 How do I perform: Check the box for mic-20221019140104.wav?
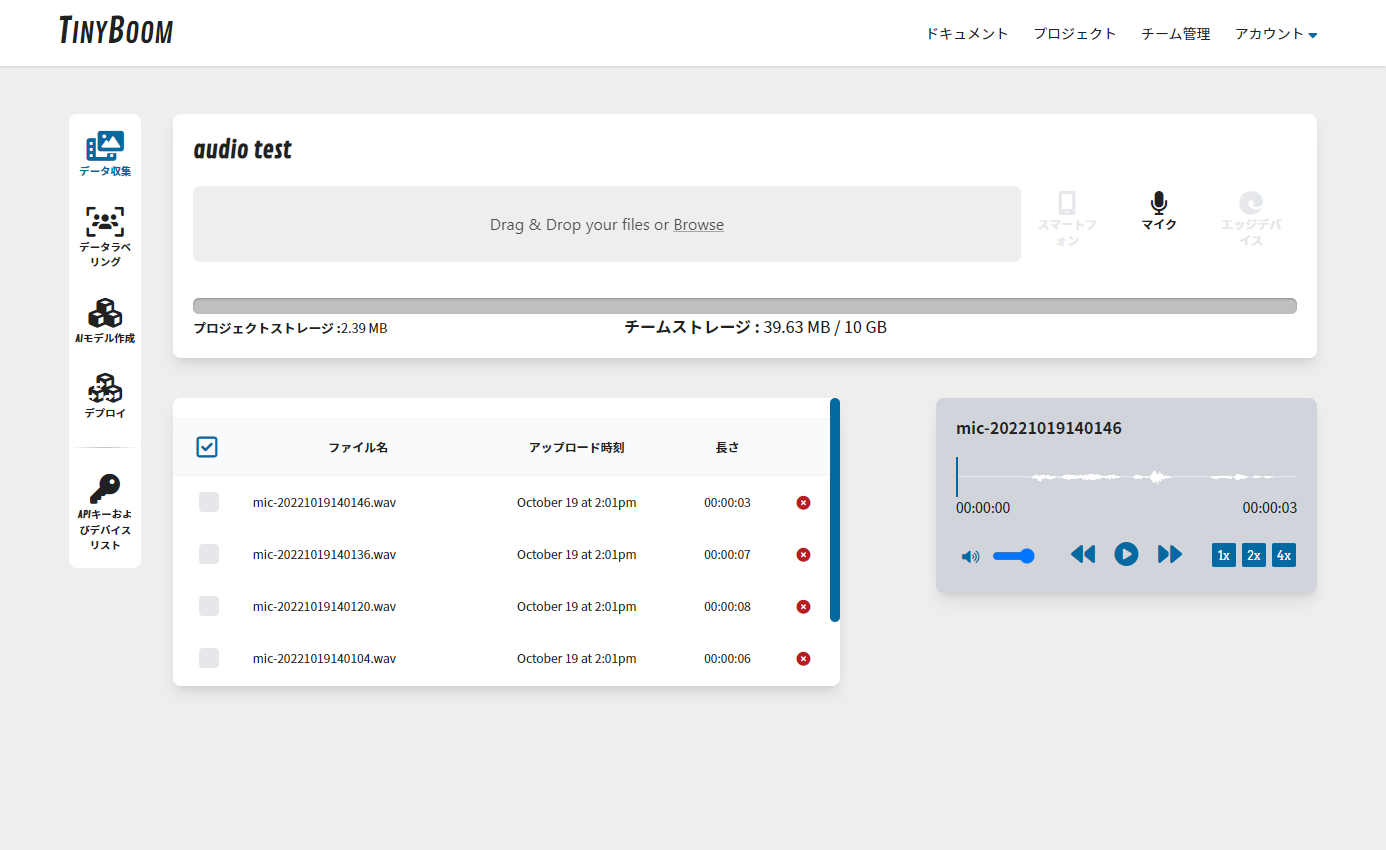pyautogui.click(x=209, y=658)
